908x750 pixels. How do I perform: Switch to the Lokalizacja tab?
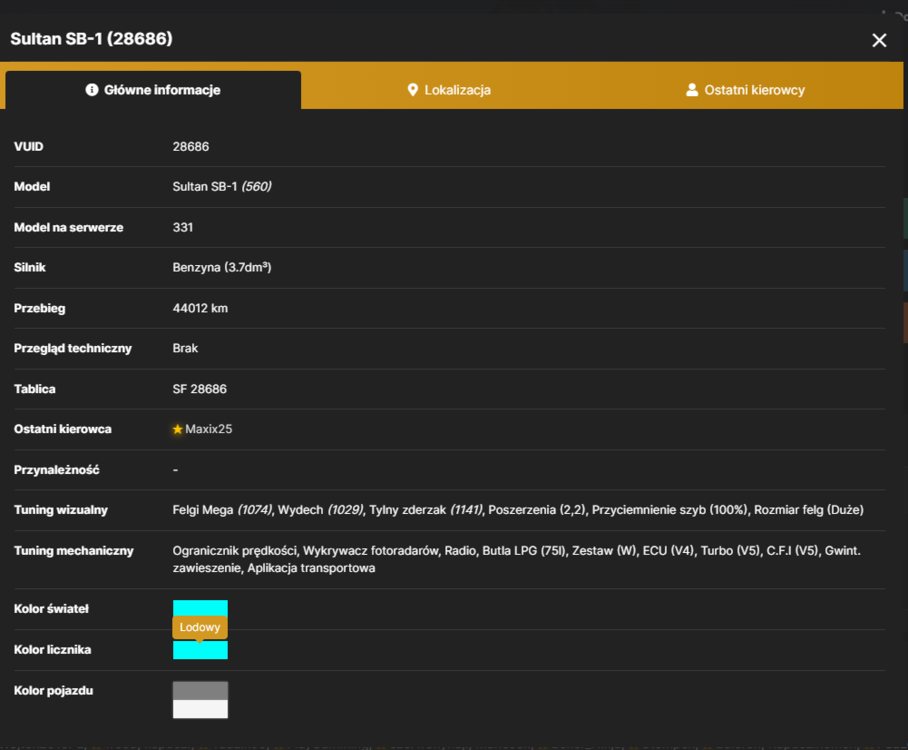449,90
